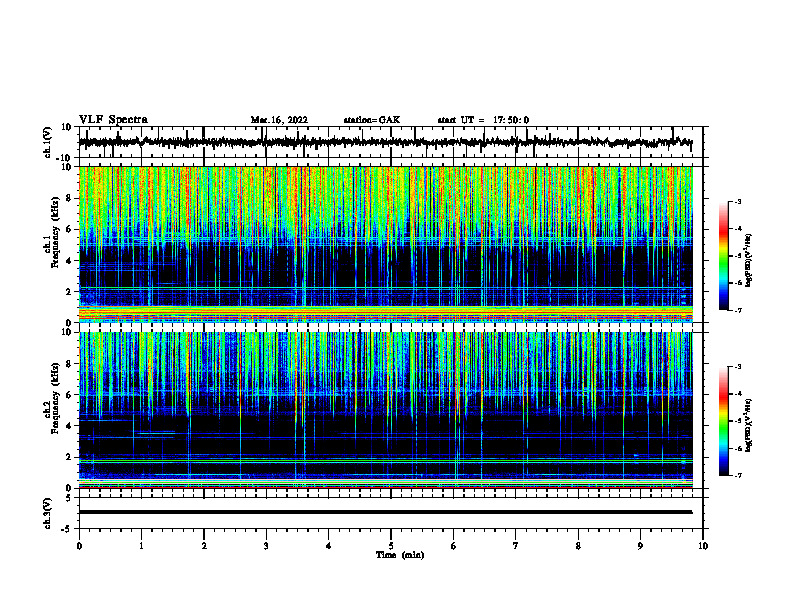Click the 'VLF Spectra' title text

coord(113,119)
